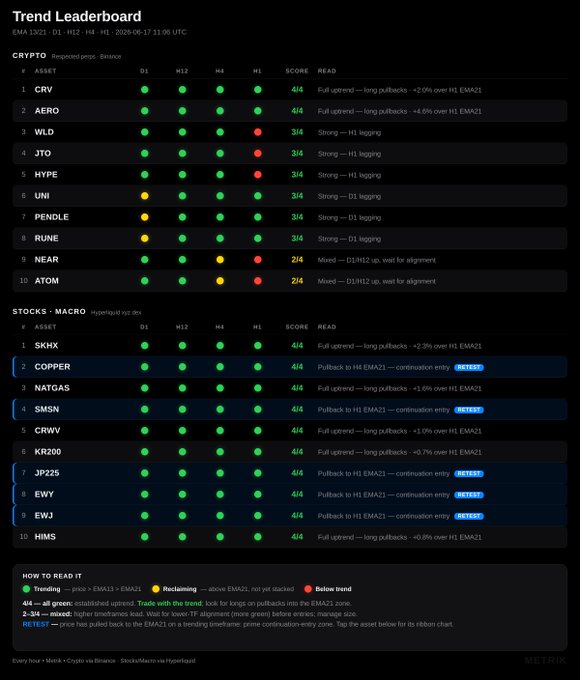This screenshot has width=580, height=680.
Task: Click the 3/4 score in UNI row
Action: coord(297,196)
